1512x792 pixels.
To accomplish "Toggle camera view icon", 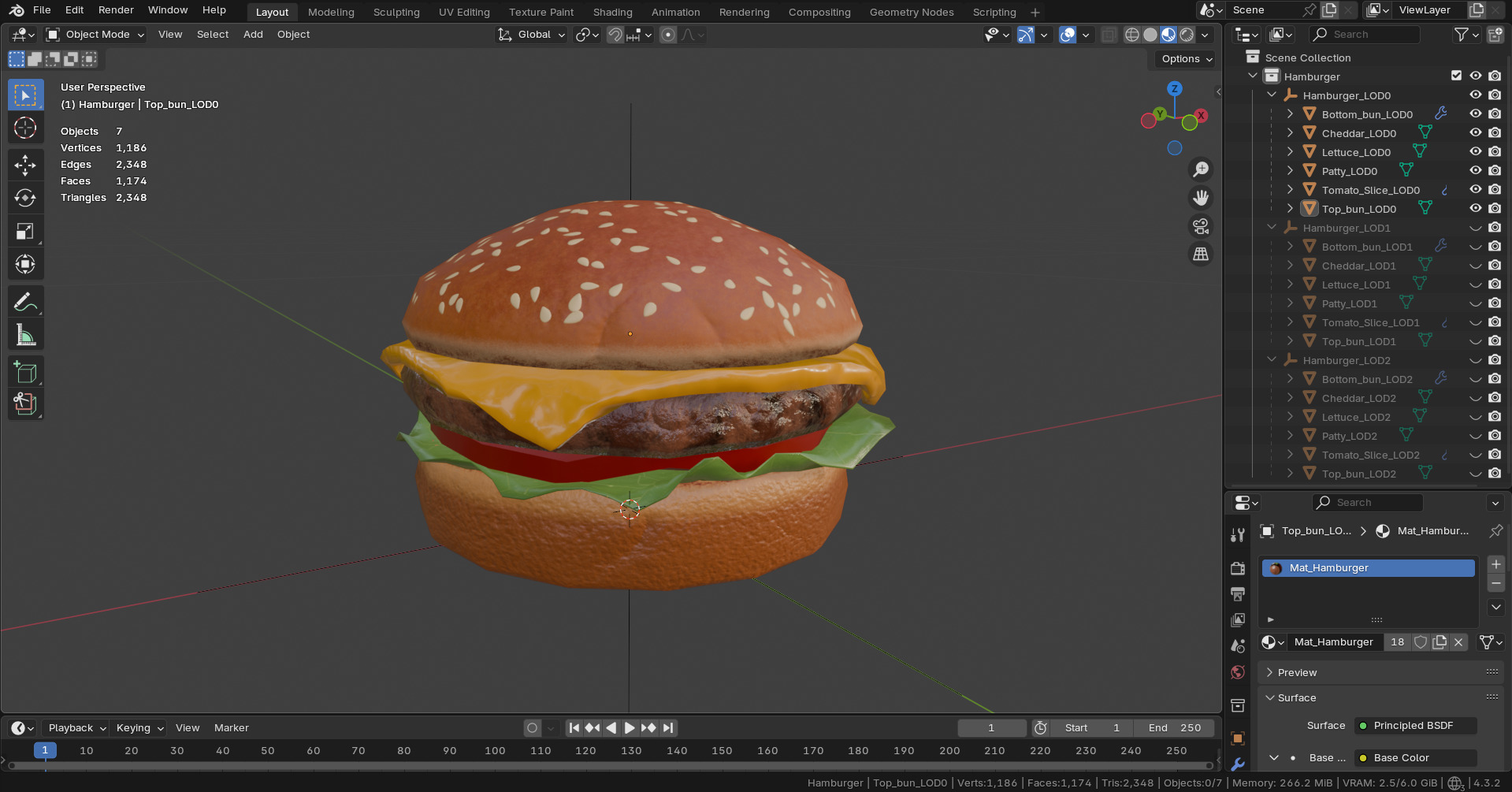I will (x=1201, y=226).
